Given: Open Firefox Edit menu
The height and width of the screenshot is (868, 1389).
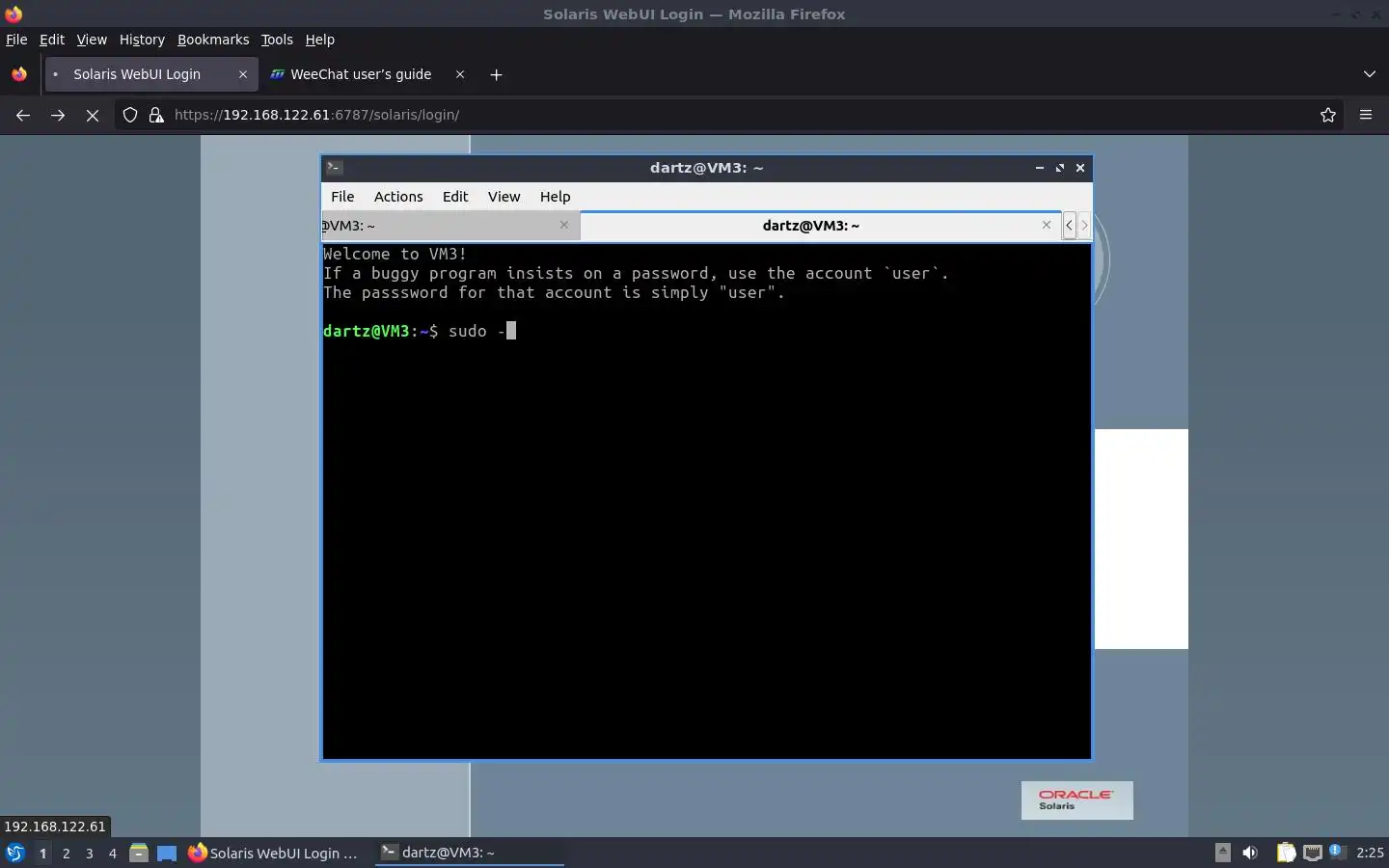Looking at the screenshot, I should pyautogui.click(x=52, y=40).
